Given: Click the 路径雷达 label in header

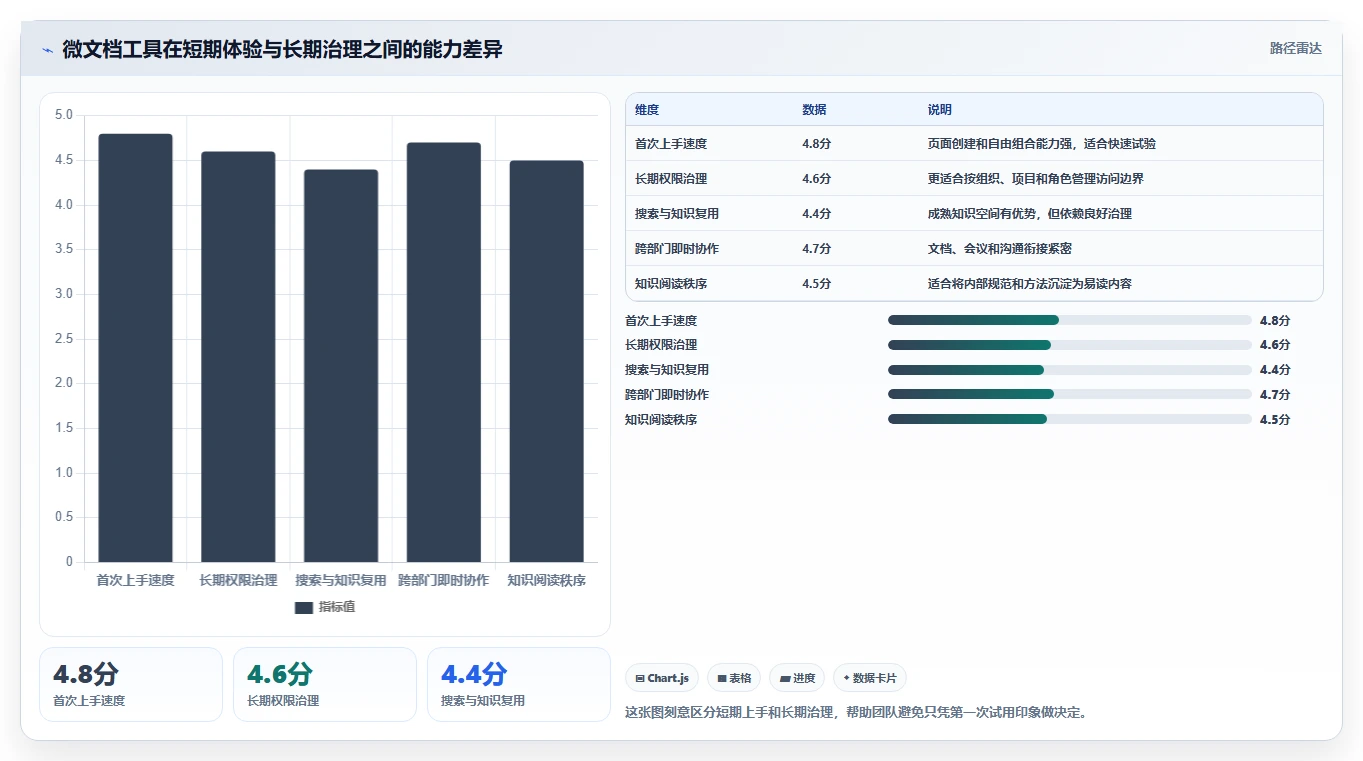Looking at the screenshot, I should click(1296, 48).
